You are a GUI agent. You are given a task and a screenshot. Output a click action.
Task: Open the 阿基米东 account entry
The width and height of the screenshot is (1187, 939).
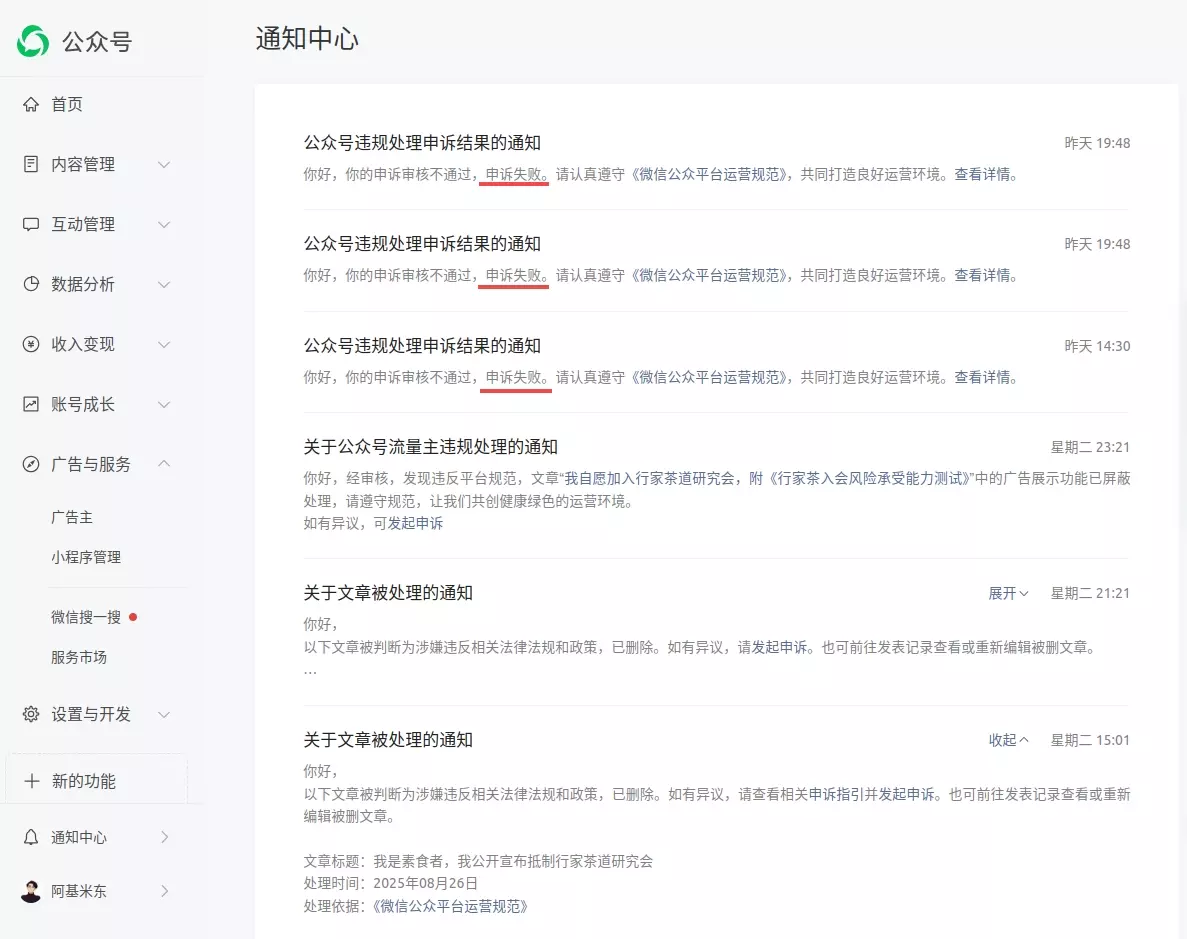point(79,891)
